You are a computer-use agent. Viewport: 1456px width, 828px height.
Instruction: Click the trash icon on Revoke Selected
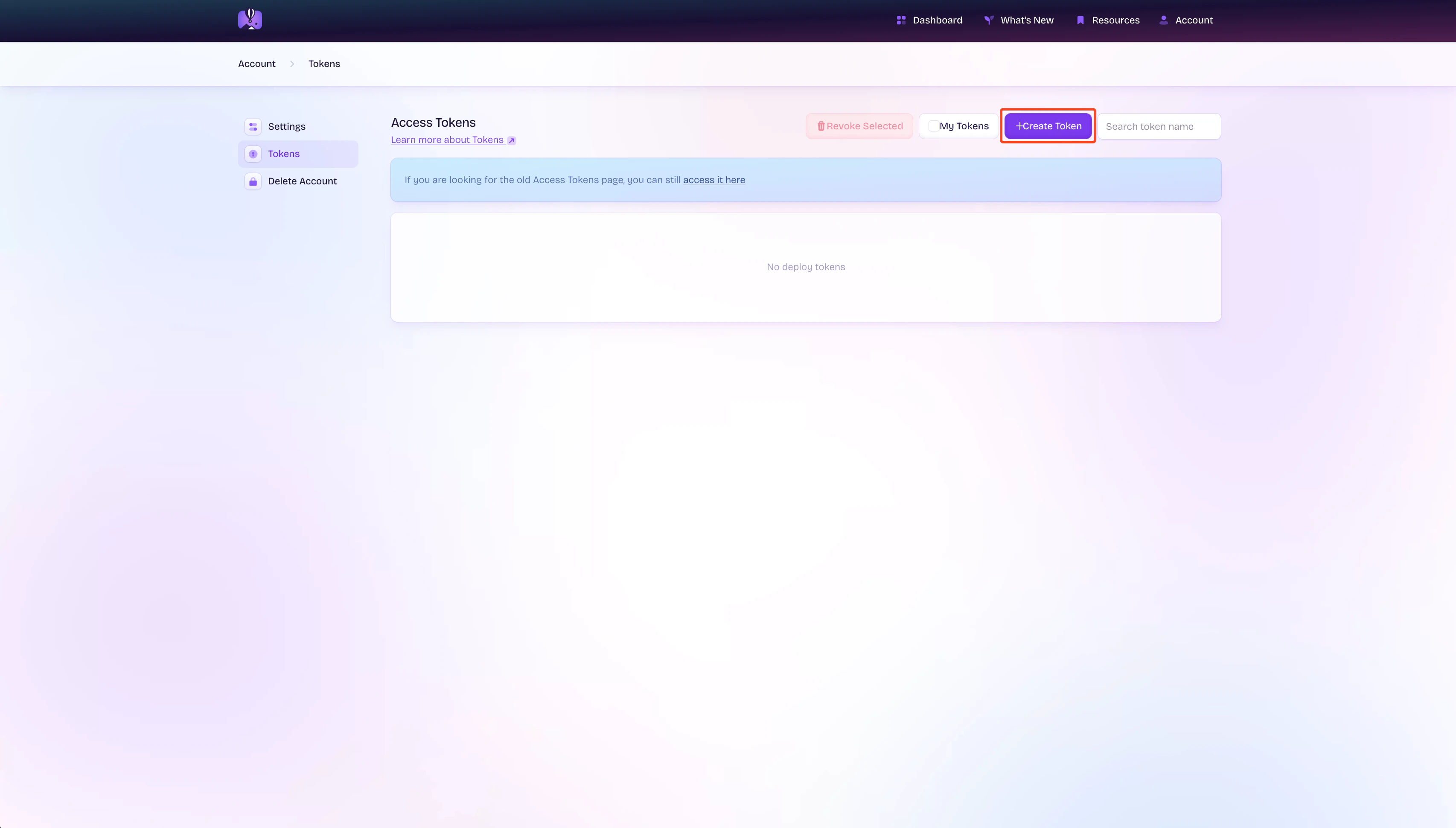(821, 125)
